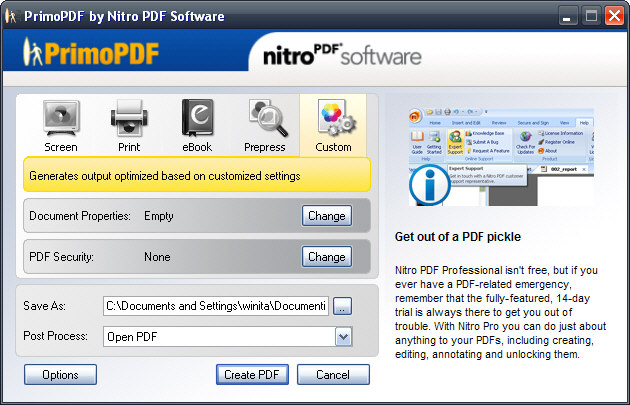
Task: Click the 'Post Process:' label
Action: 55,336
